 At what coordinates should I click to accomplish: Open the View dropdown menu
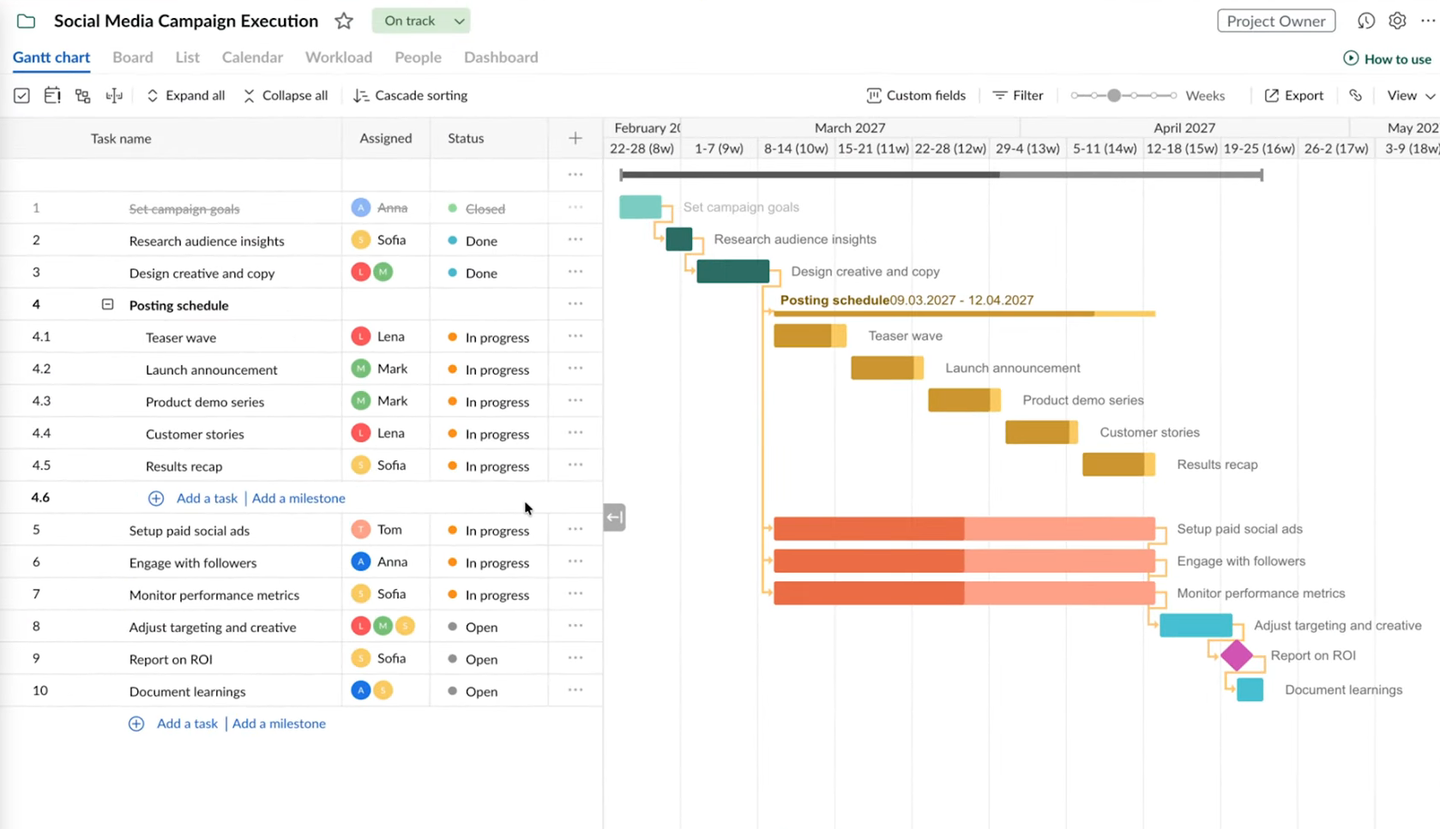[1411, 96]
